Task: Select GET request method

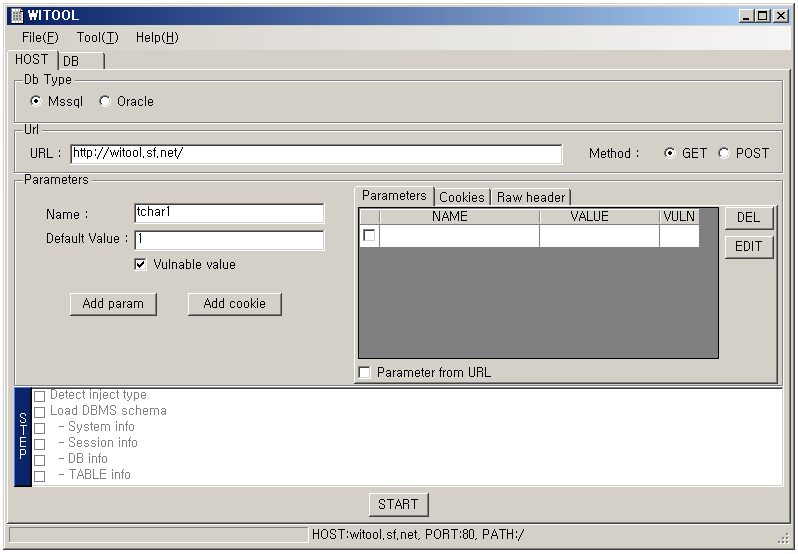Action: pyautogui.click(x=670, y=153)
